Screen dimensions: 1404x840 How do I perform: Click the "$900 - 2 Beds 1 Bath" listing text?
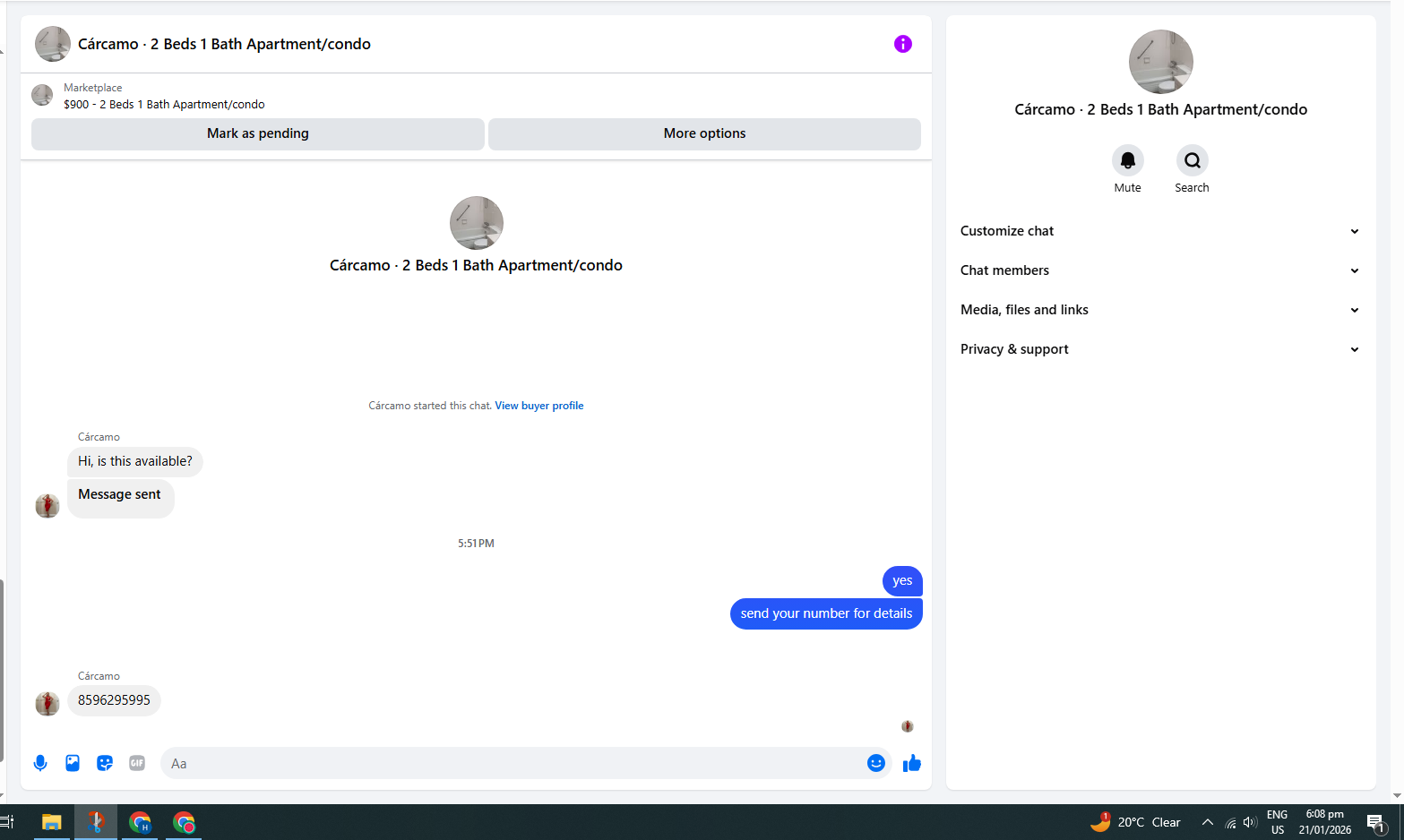pos(164,105)
